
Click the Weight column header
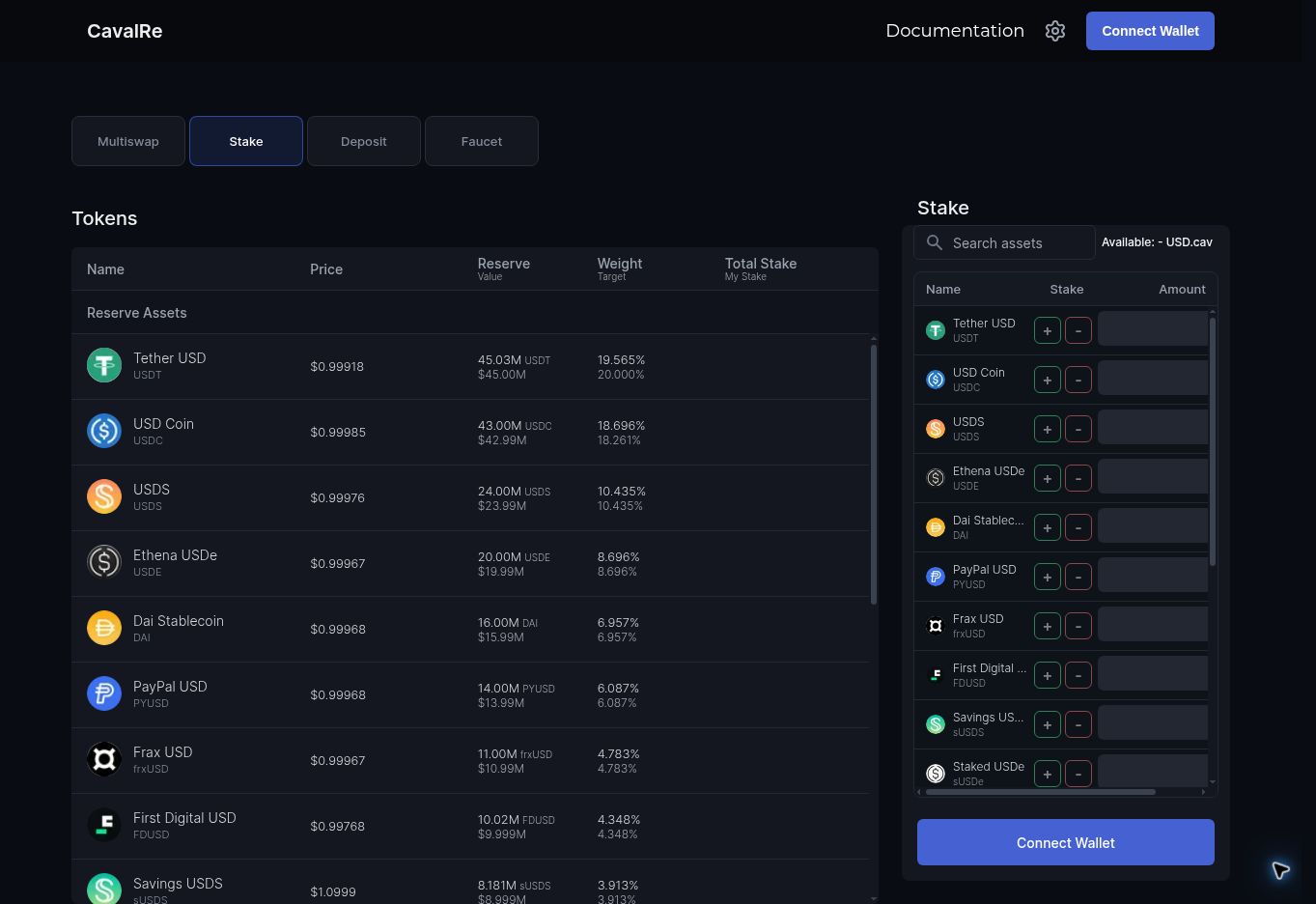coord(620,264)
